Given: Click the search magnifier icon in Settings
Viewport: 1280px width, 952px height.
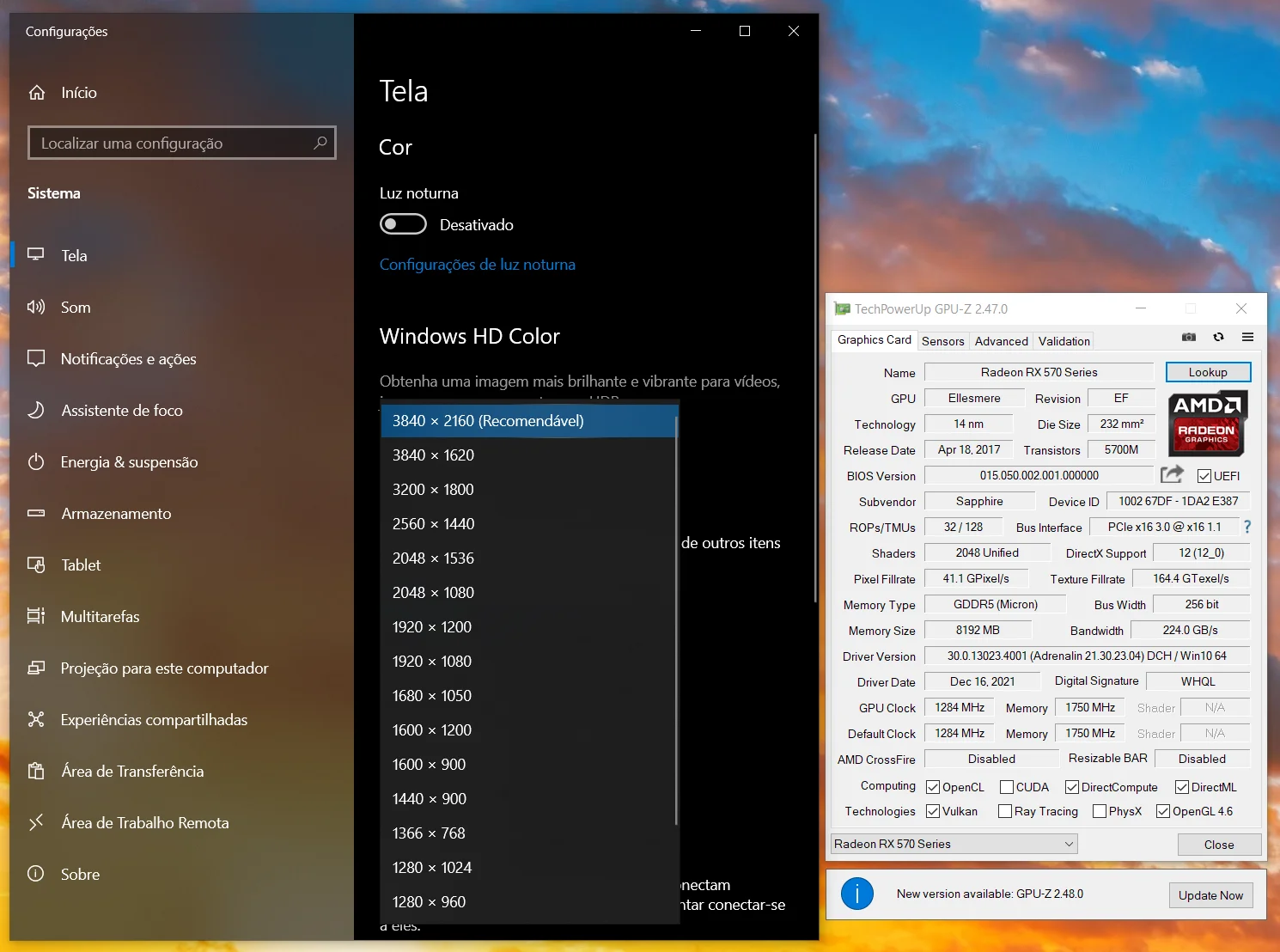Looking at the screenshot, I should click(x=320, y=143).
